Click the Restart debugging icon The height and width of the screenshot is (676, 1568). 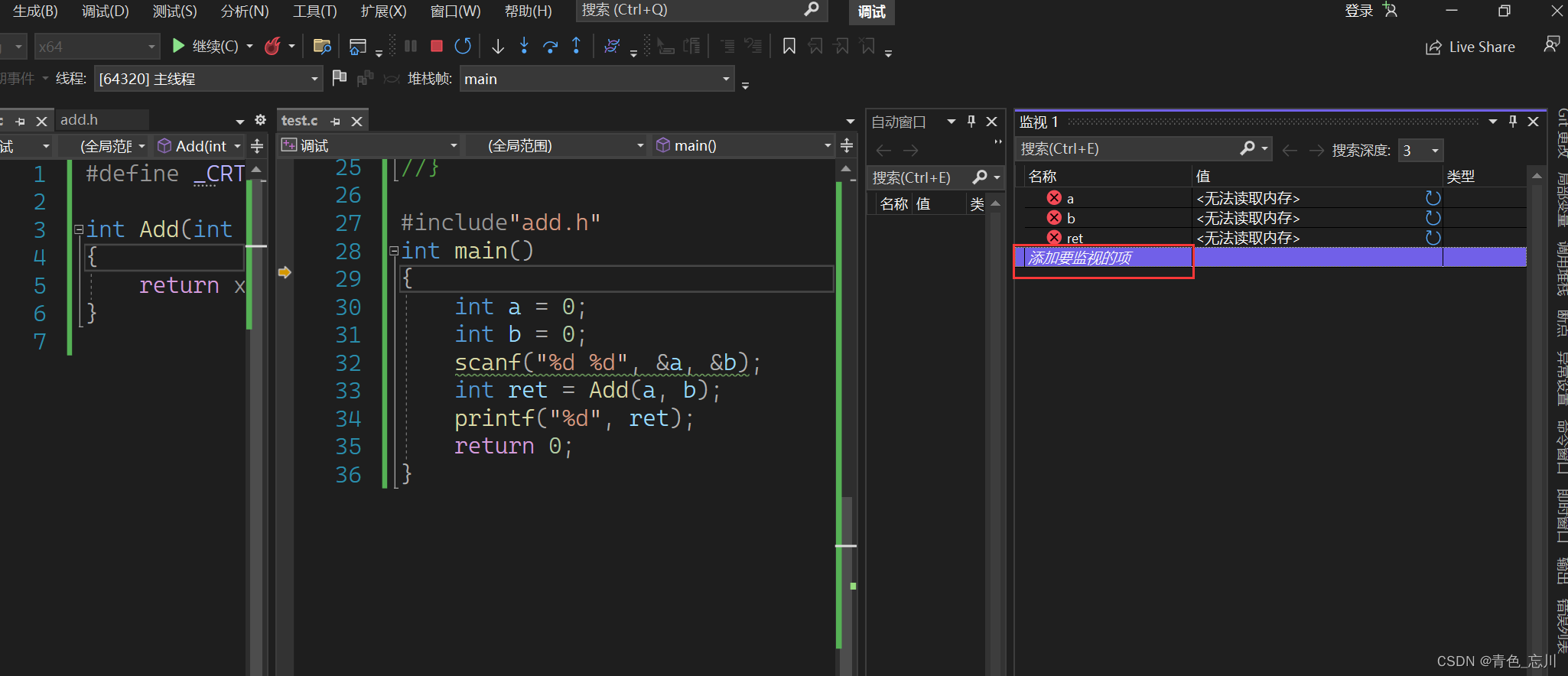click(463, 47)
